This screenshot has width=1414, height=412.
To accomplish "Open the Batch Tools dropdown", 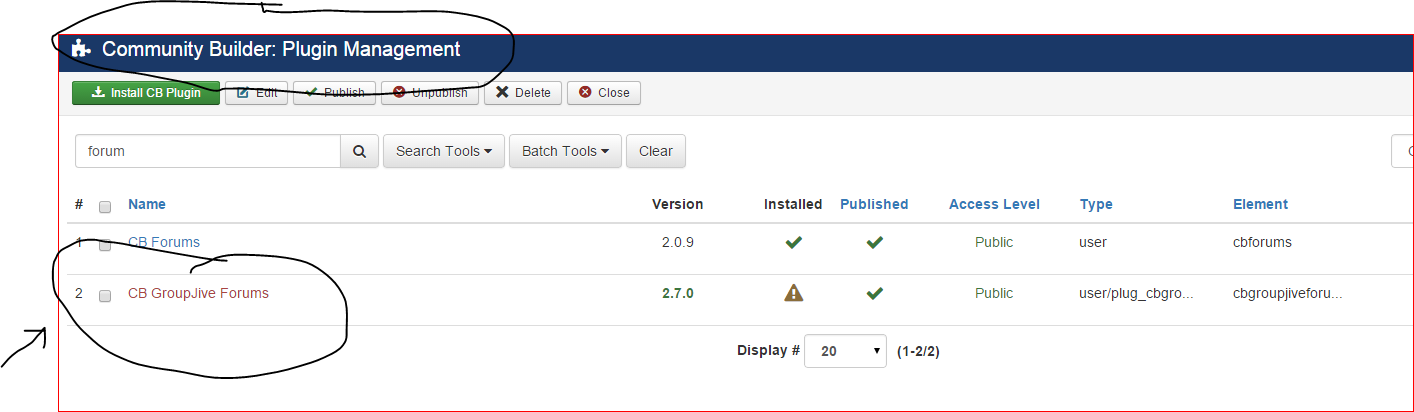I will pyautogui.click(x=565, y=151).
